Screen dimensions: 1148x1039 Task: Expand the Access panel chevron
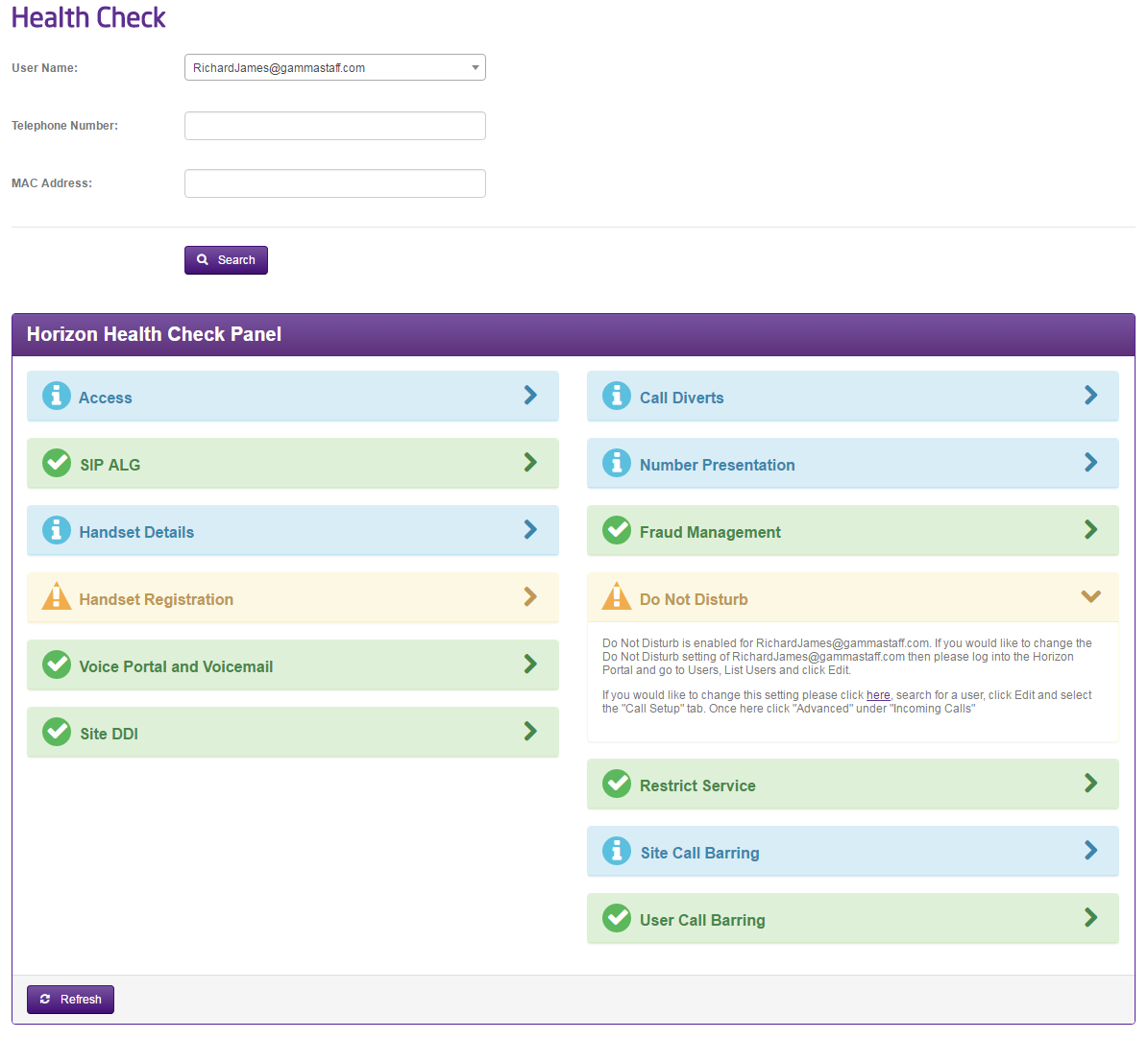point(531,396)
